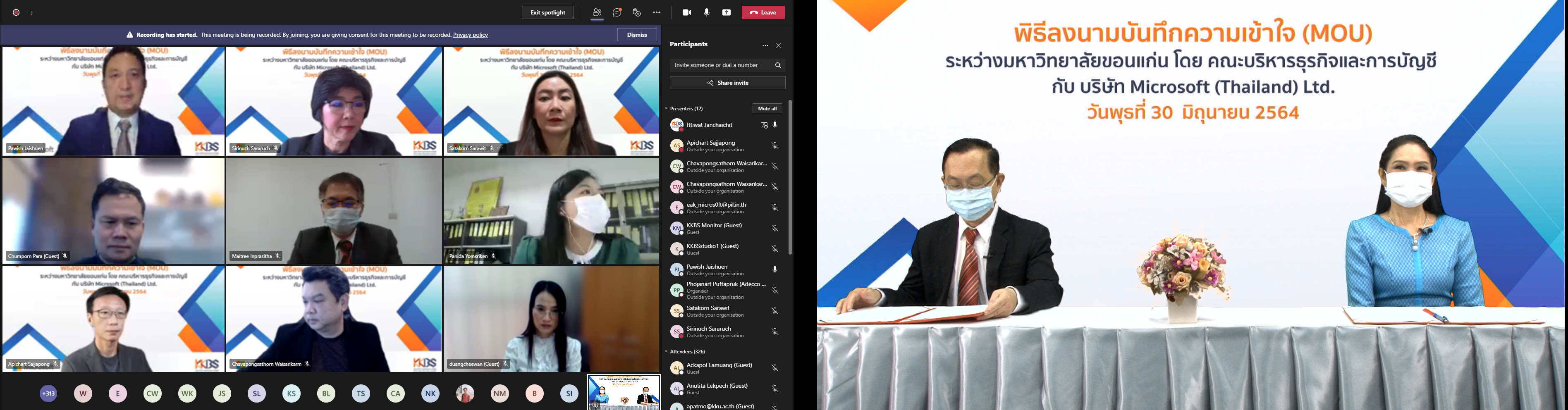Open the meeting chat conversation icon
Viewport: 1568px width, 410px height.
tap(617, 12)
